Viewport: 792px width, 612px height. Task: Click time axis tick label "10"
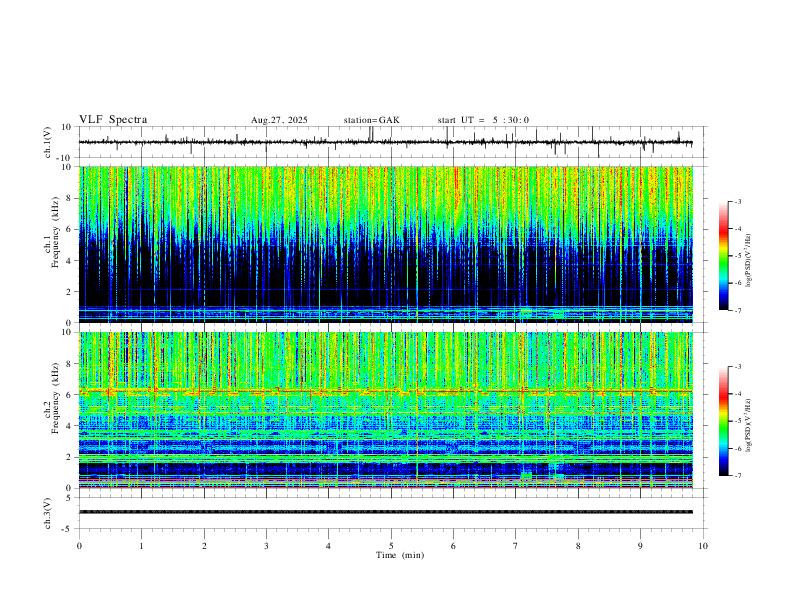(703, 546)
